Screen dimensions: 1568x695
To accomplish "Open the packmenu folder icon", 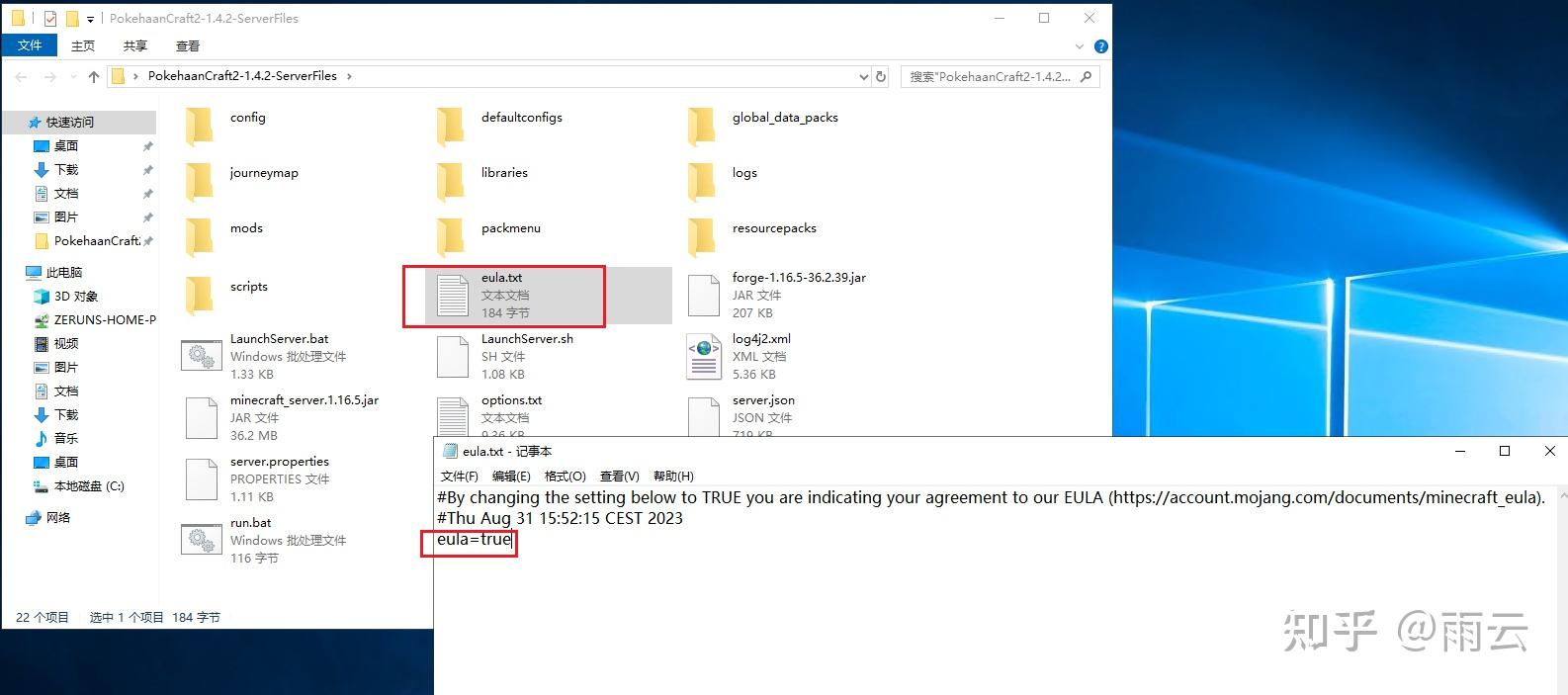I will point(451,236).
